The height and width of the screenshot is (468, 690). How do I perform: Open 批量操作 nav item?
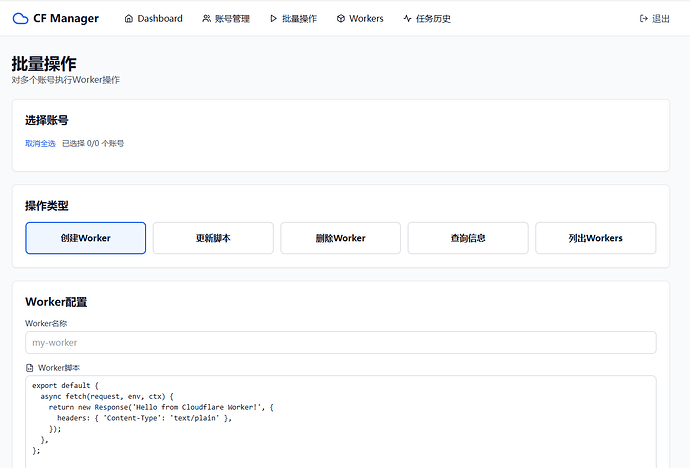coord(293,18)
